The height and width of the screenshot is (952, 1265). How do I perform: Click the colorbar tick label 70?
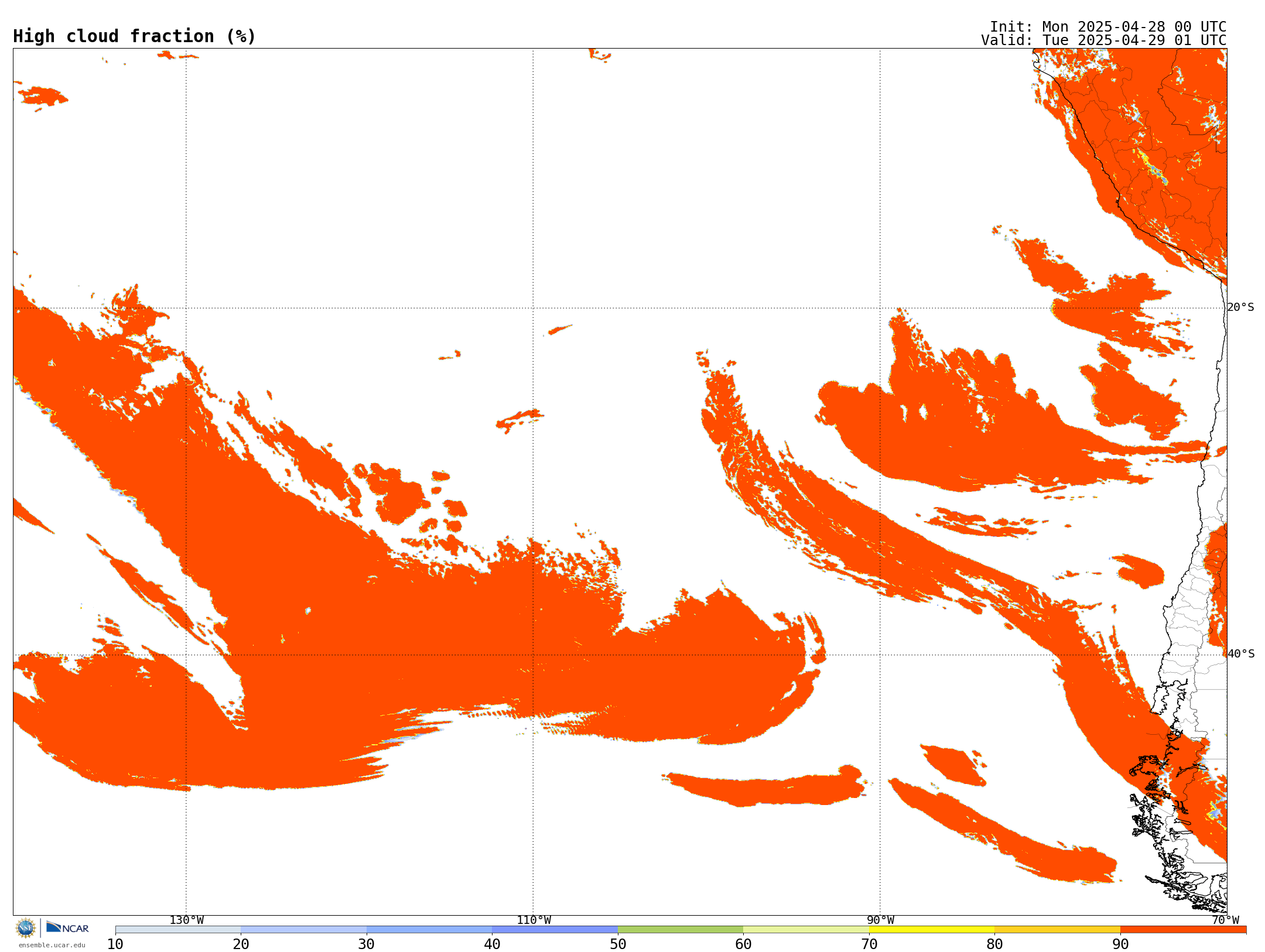869,944
